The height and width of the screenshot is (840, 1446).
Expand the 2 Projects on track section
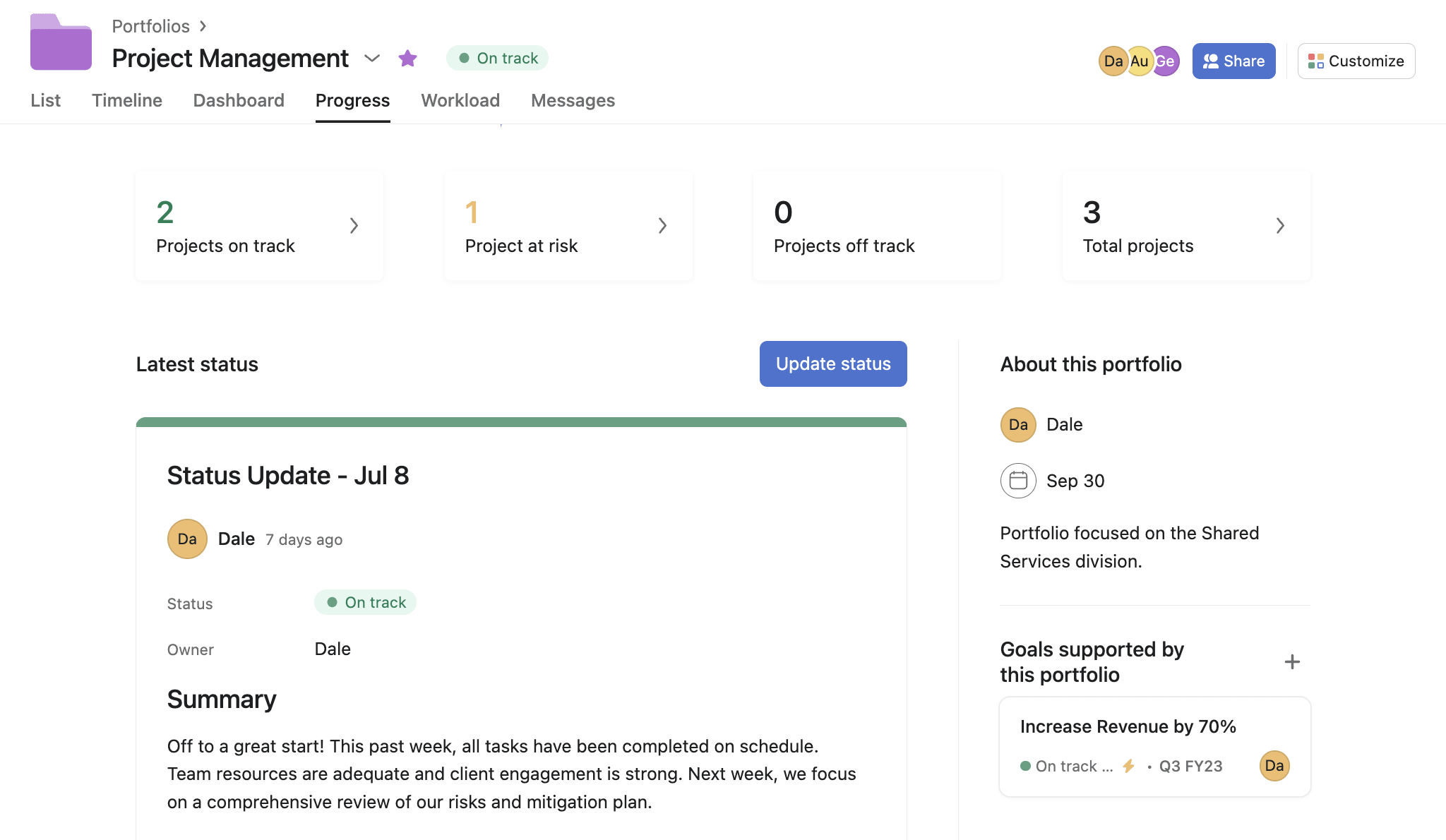coord(353,225)
